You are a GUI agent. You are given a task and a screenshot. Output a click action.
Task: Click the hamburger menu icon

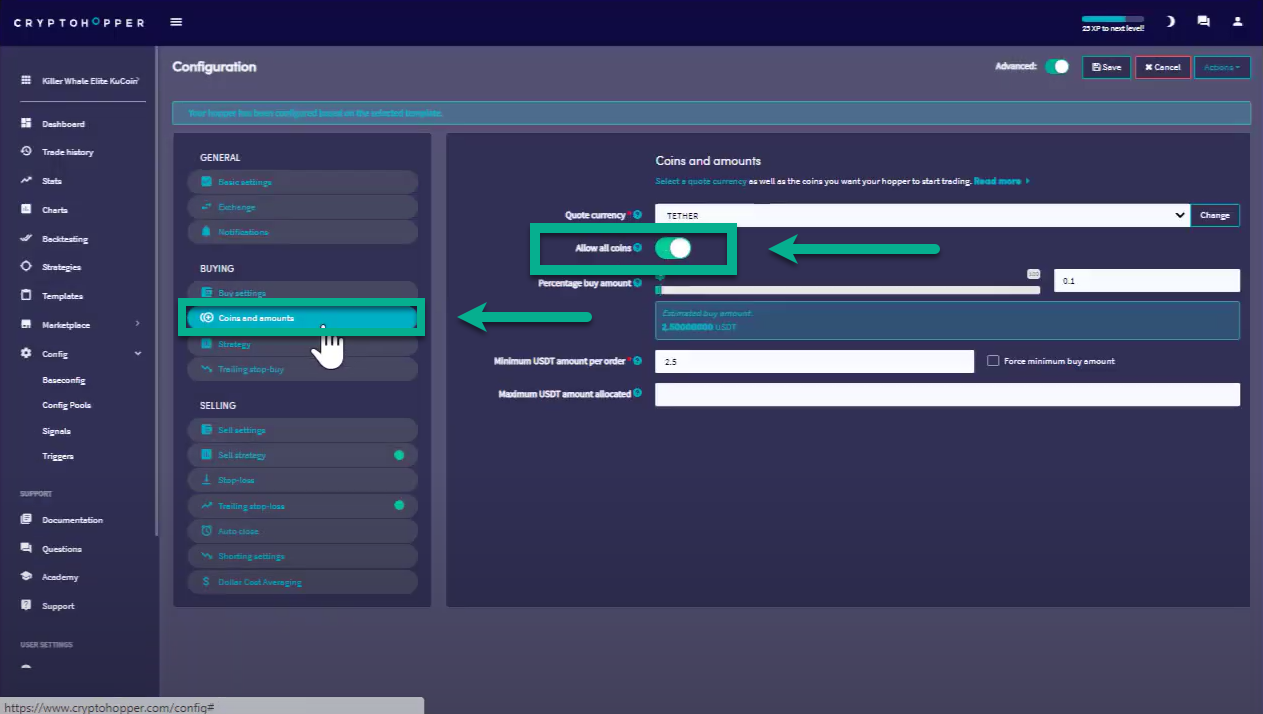(176, 22)
